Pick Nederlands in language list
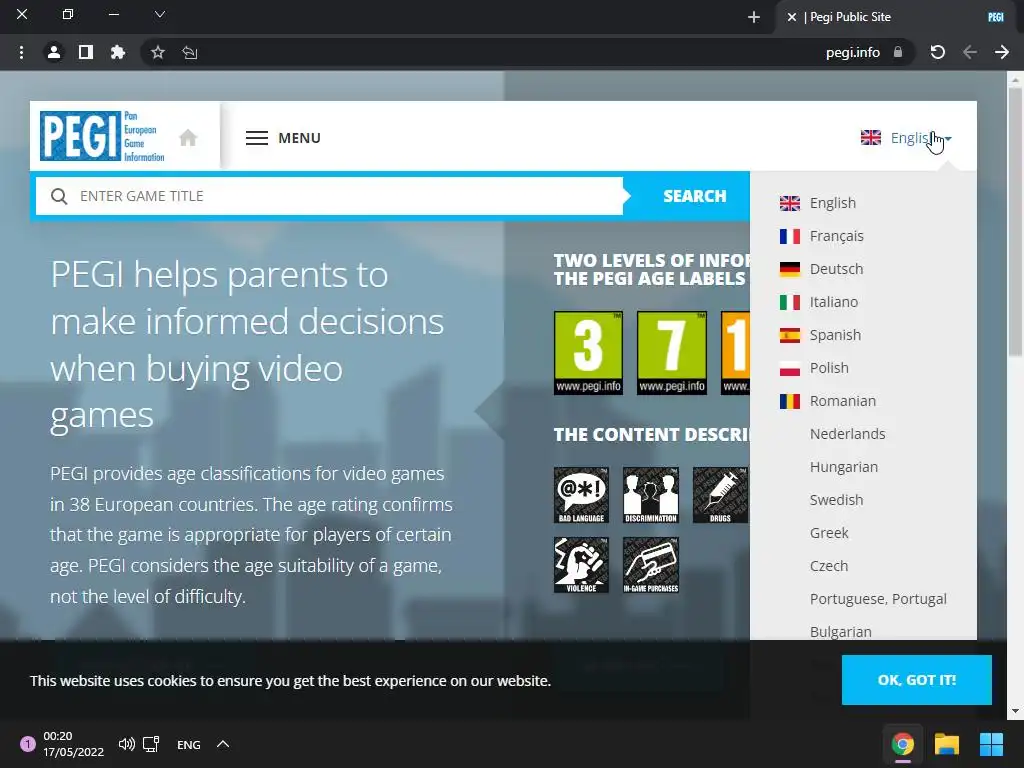 click(847, 434)
